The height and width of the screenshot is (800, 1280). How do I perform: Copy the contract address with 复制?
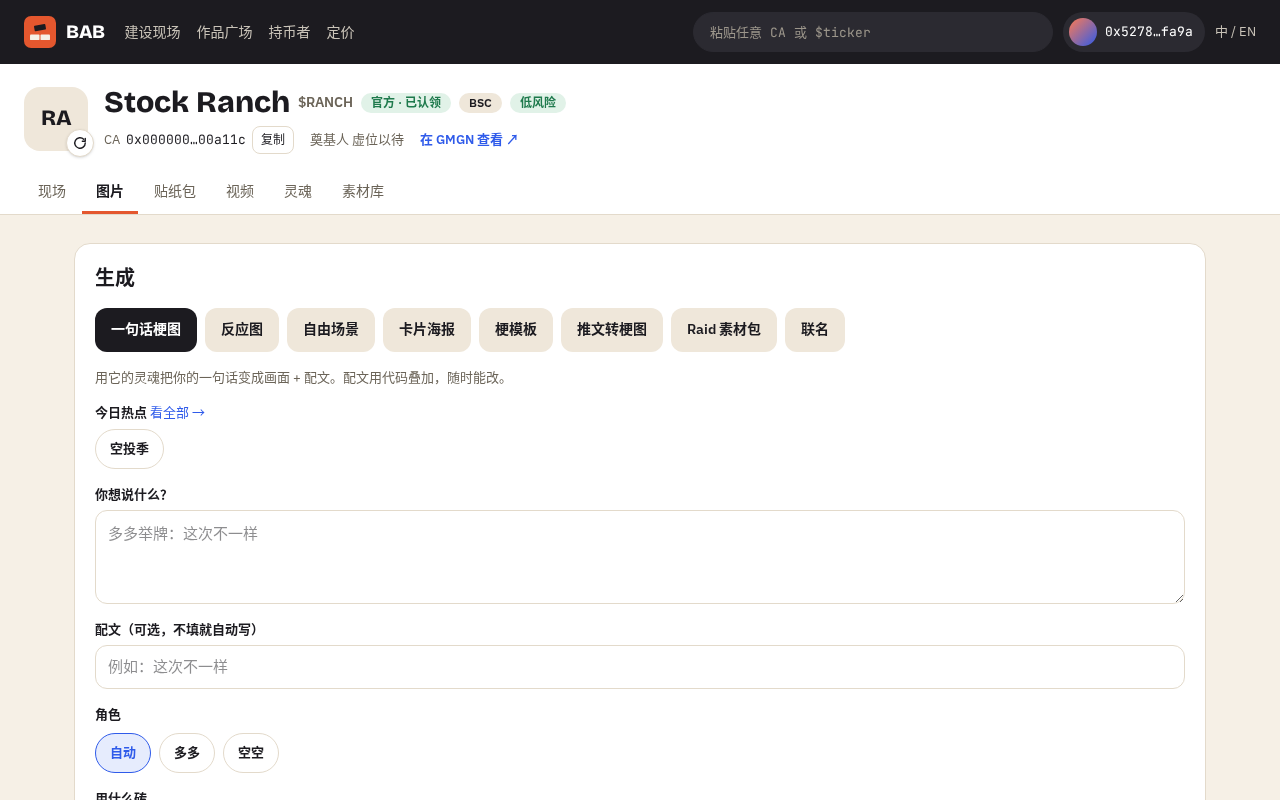273,140
